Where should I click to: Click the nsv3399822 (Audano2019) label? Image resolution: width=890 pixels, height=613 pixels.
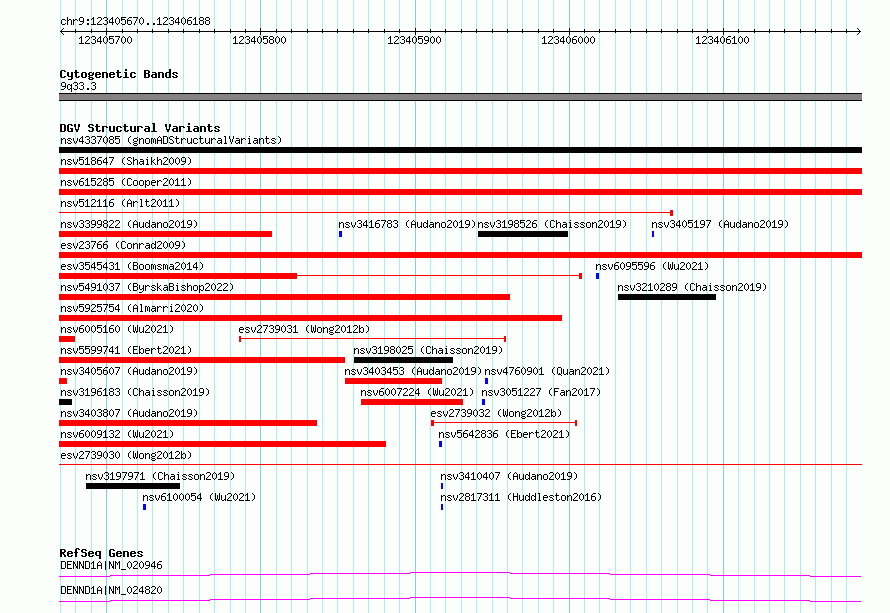coord(129,224)
